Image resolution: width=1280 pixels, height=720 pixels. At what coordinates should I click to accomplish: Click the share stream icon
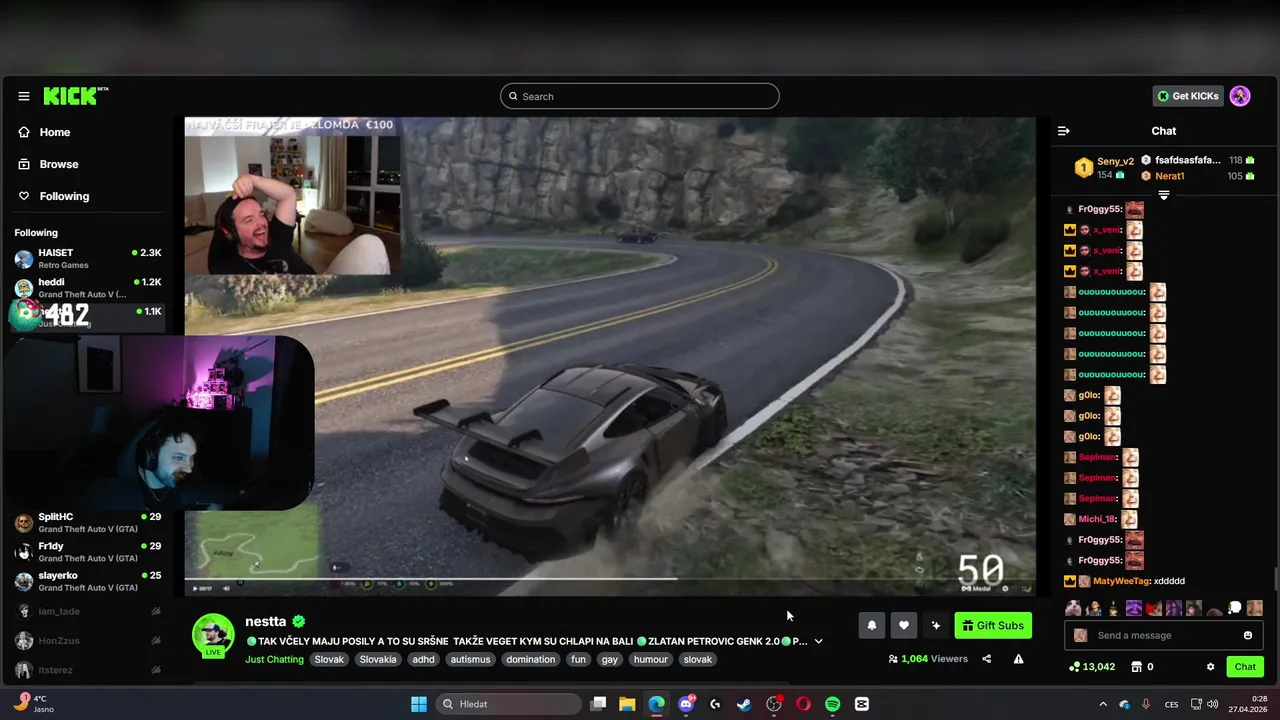pyautogui.click(x=987, y=659)
